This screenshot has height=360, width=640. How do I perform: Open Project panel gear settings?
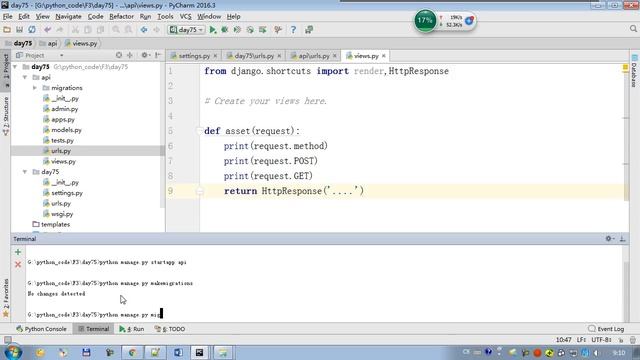pyautogui.click(x=144, y=55)
